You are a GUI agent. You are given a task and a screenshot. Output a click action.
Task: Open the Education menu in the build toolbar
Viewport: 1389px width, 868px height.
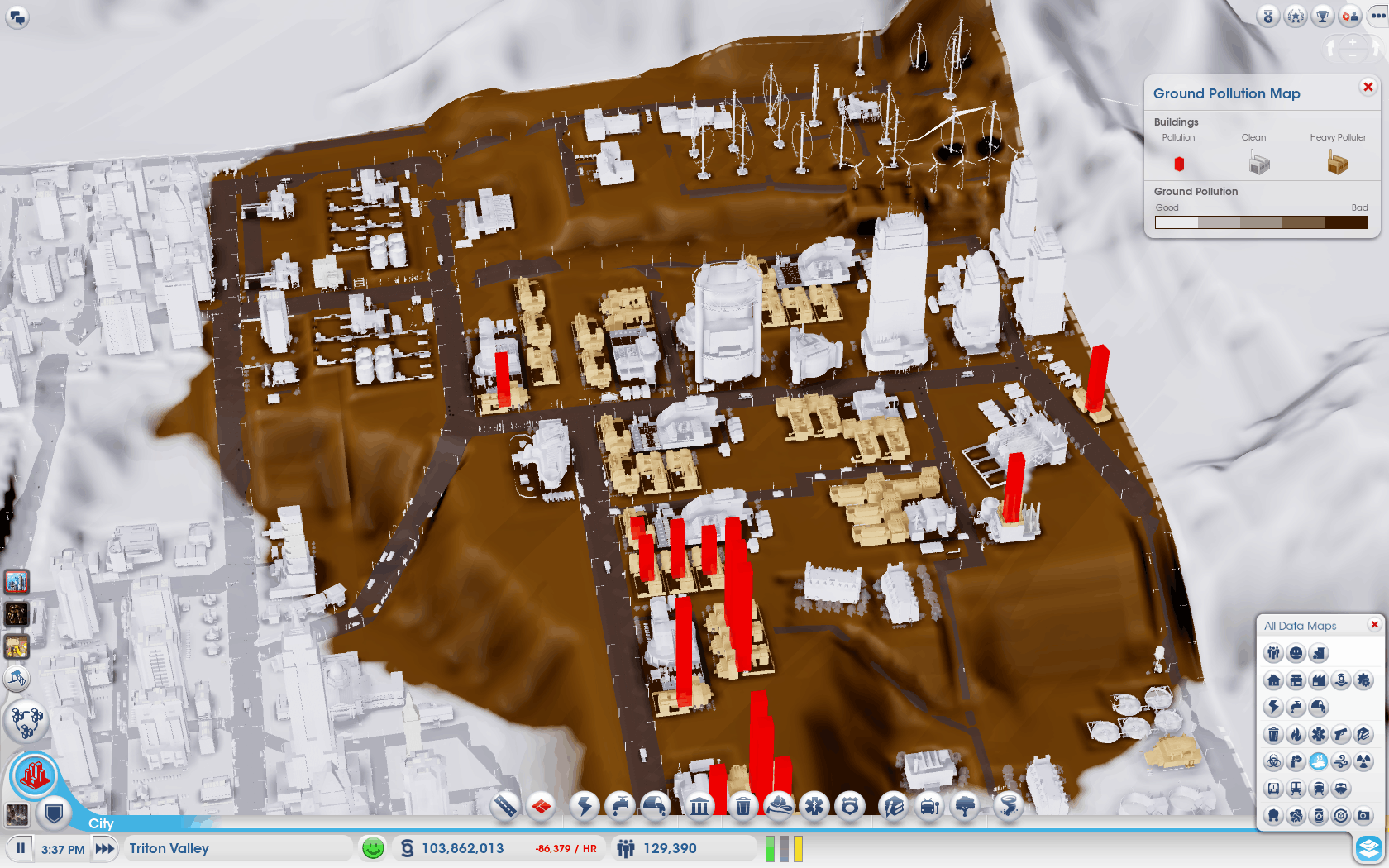pos(894,805)
